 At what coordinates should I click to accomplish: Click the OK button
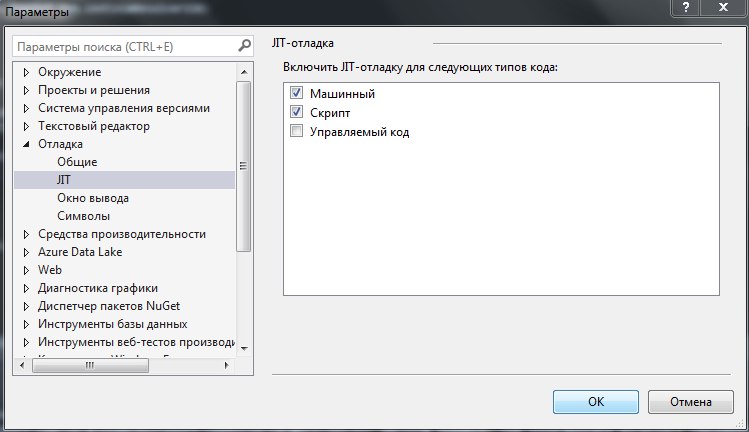[596, 401]
